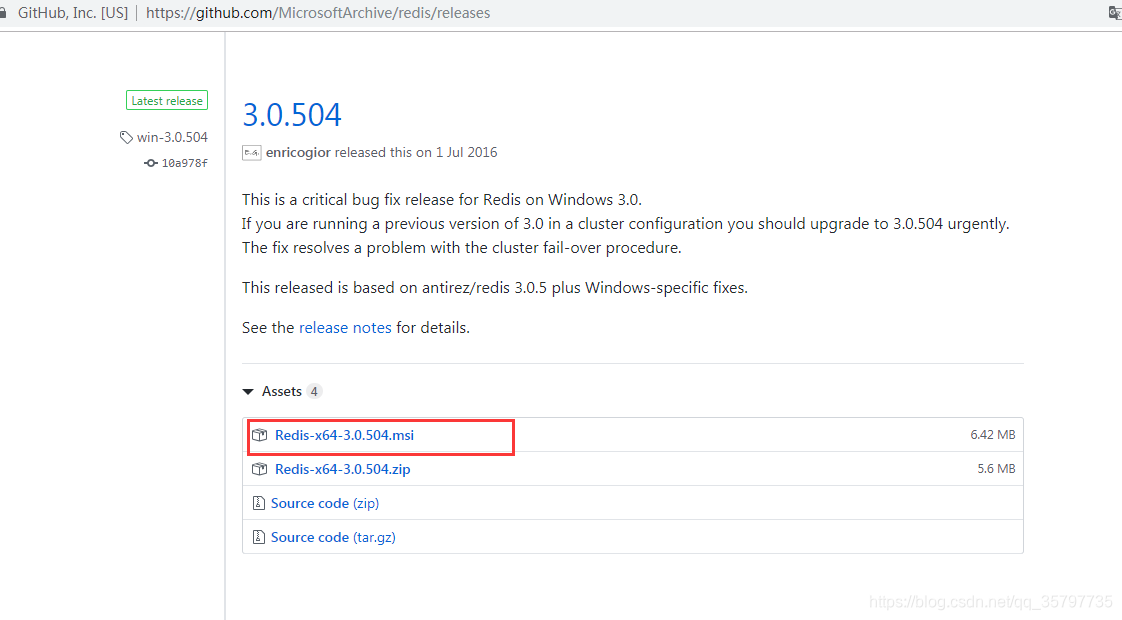
Task: Click the tag icon beside win-3.0.504
Action: click(126, 137)
